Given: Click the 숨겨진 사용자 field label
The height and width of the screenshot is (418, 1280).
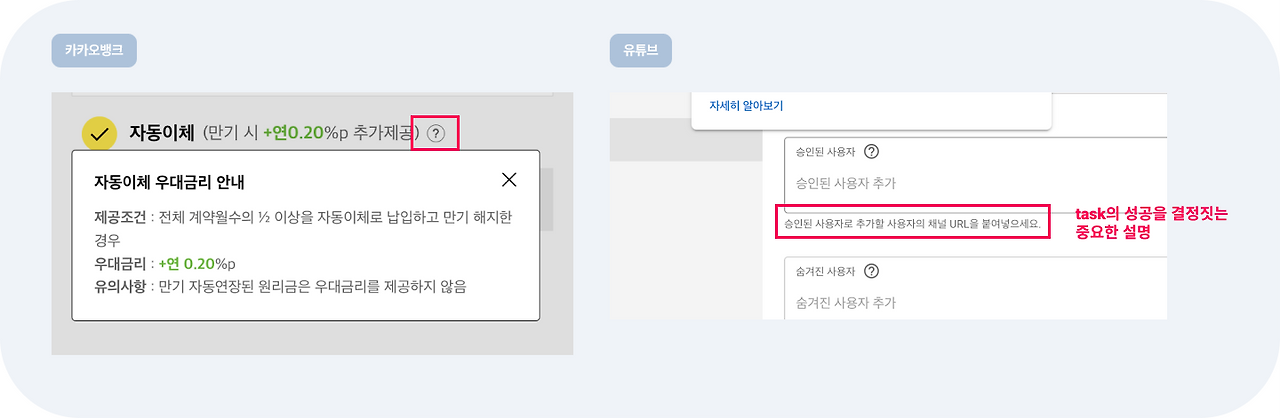Looking at the screenshot, I should coord(825,271).
